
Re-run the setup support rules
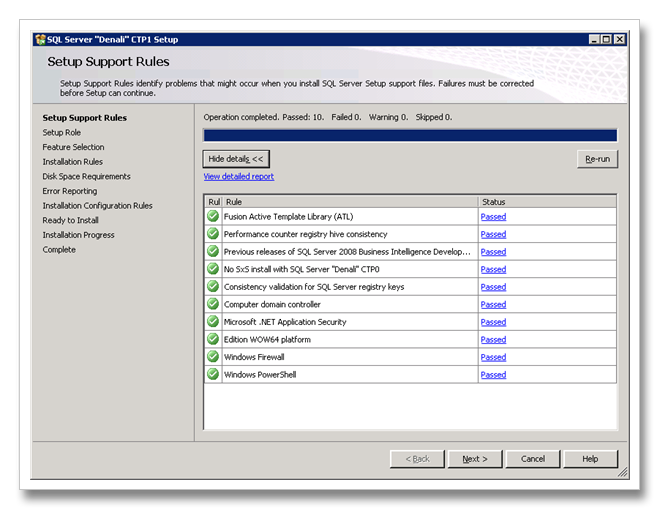click(597, 159)
